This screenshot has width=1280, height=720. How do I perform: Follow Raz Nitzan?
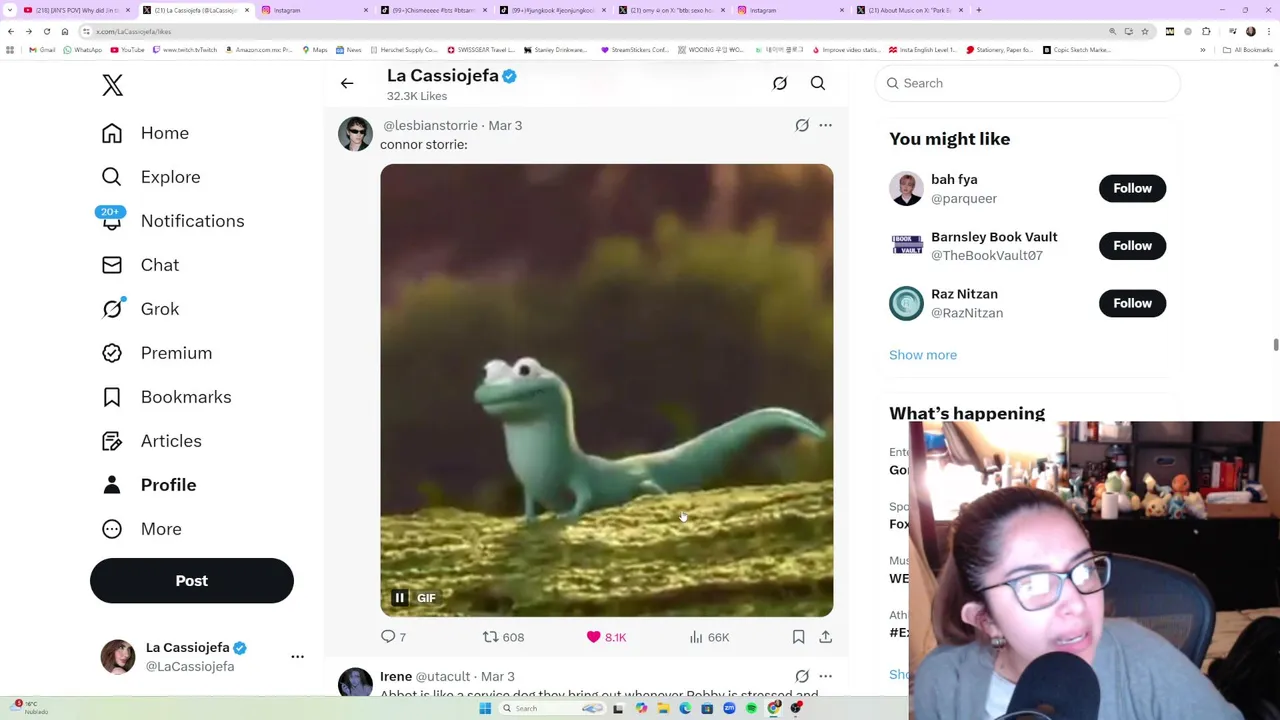point(1132,303)
